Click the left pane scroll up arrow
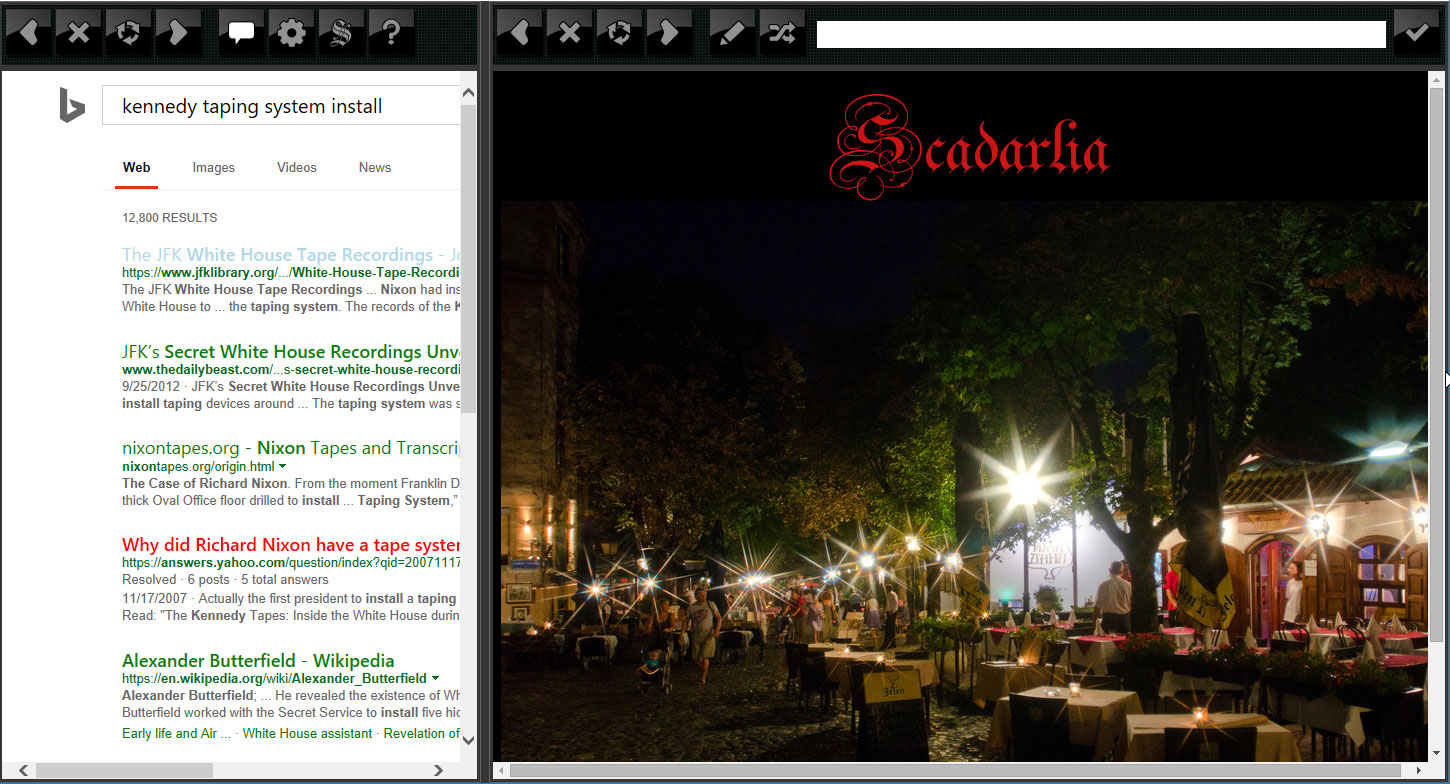The width and height of the screenshot is (1450, 784). click(x=469, y=94)
